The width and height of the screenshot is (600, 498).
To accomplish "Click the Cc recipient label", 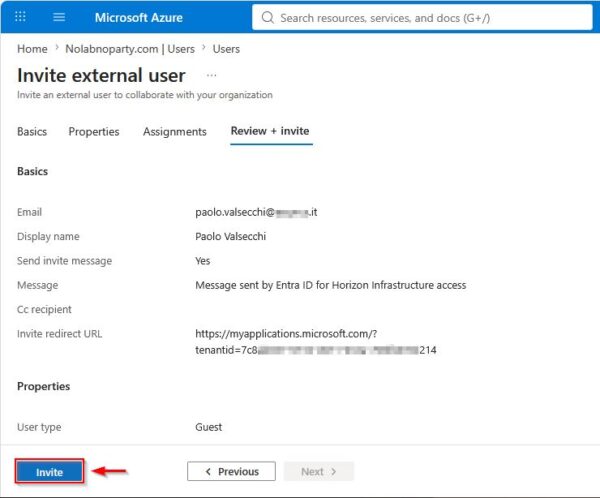I will click(44, 309).
